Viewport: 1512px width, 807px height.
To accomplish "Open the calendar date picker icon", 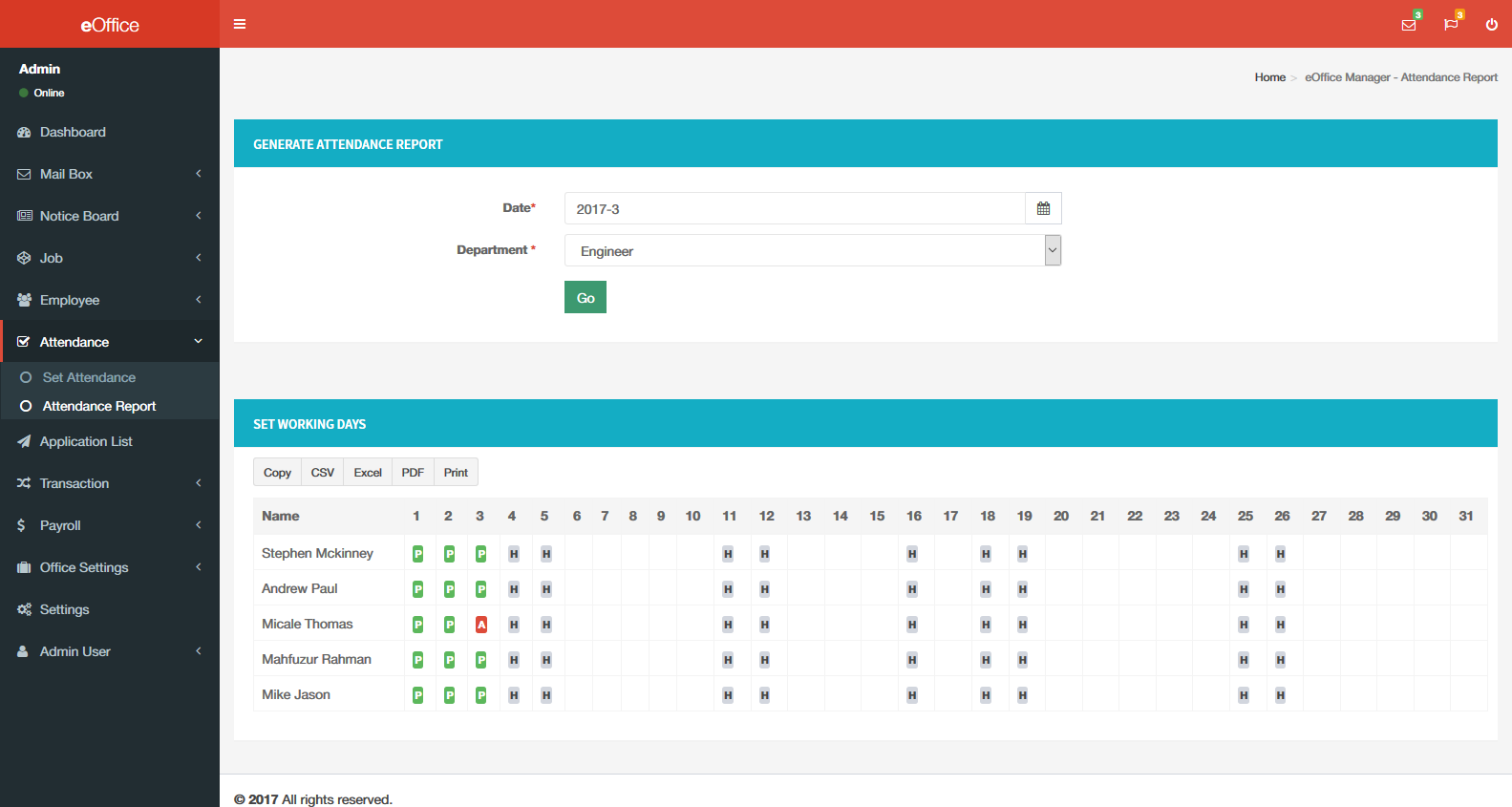I will (1043, 208).
